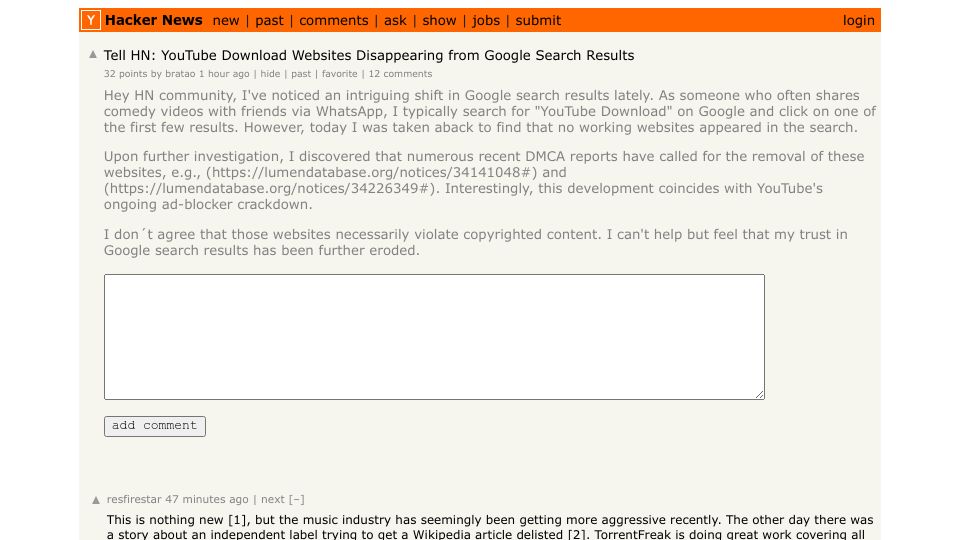Click the lumendatabase notices 34226349 URL text
The width and height of the screenshot is (960, 540).
pos(269,189)
